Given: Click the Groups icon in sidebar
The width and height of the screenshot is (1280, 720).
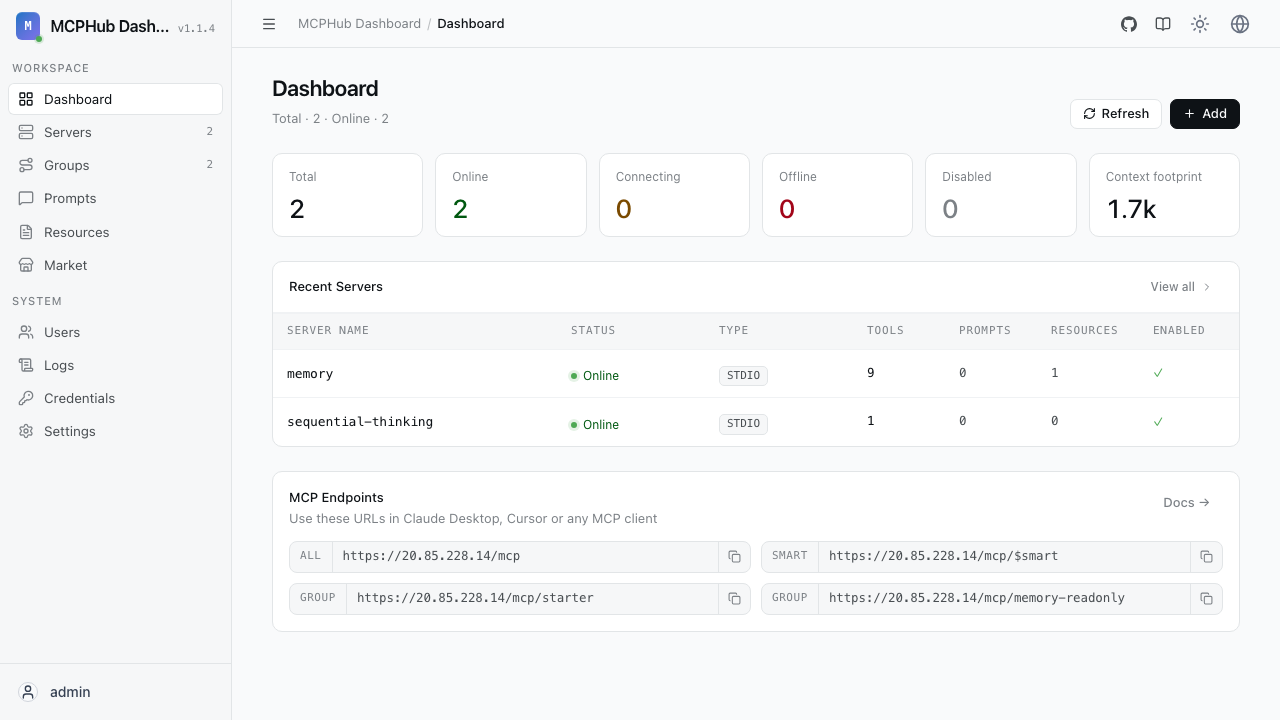Looking at the screenshot, I should [x=26, y=165].
